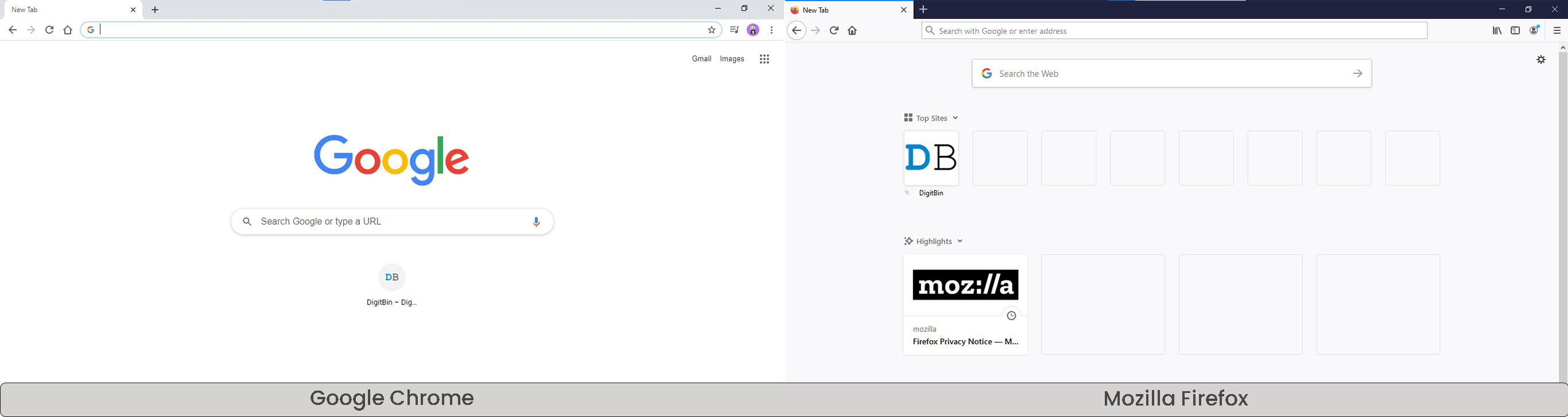Open new tab settings via the gear icon
Screen dimensions: 1568x417
(x=1541, y=60)
